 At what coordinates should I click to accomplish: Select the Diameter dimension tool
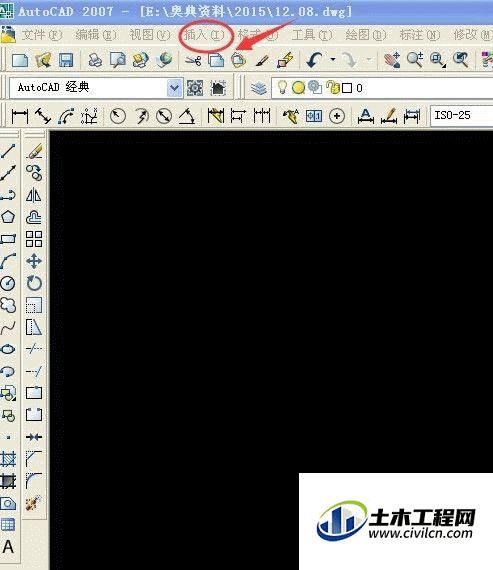(x=164, y=116)
